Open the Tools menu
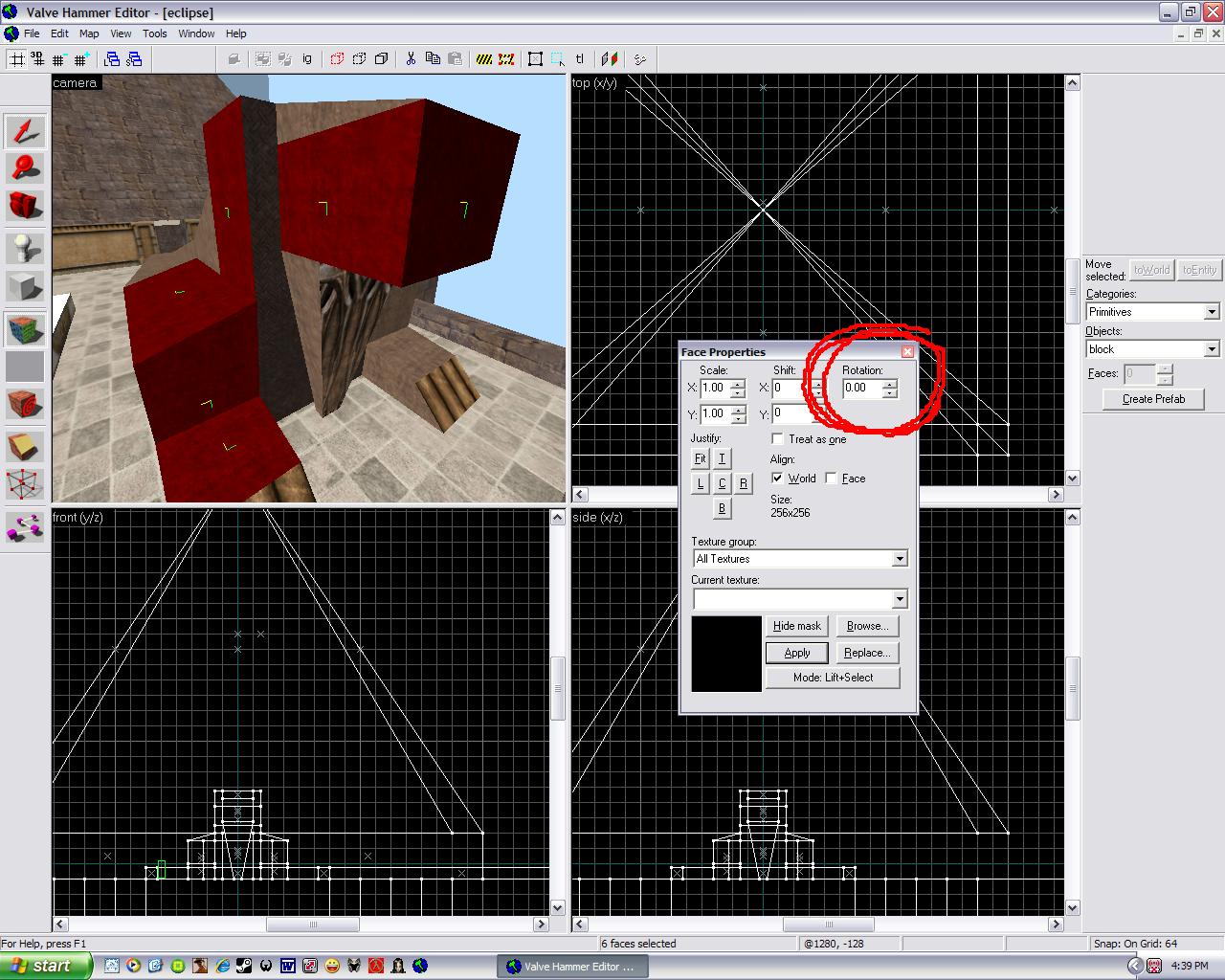 [x=154, y=33]
